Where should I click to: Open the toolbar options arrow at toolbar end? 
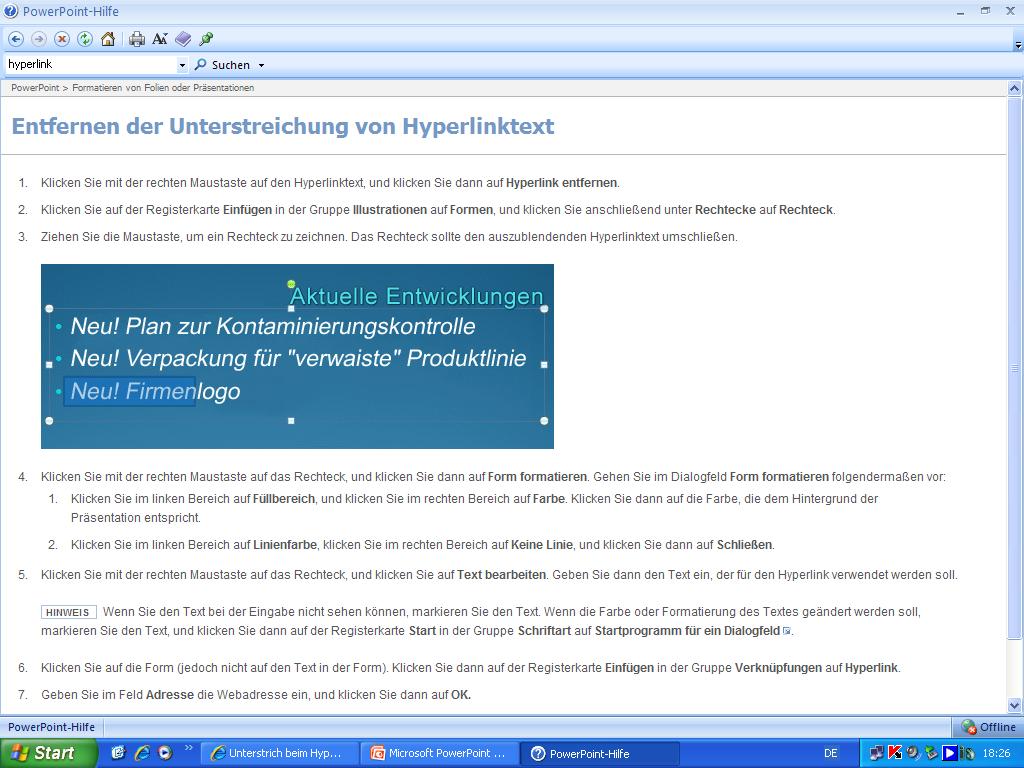point(1017,45)
